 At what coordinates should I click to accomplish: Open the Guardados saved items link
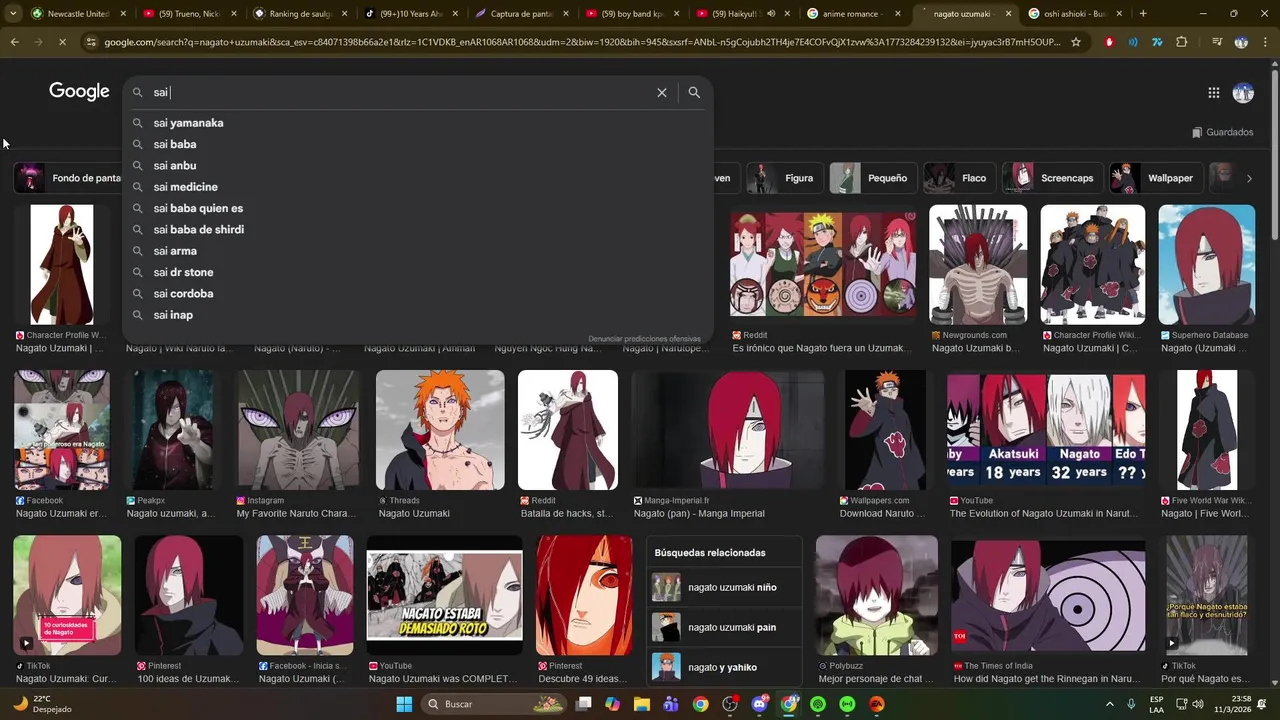click(x=1222, y=132)
